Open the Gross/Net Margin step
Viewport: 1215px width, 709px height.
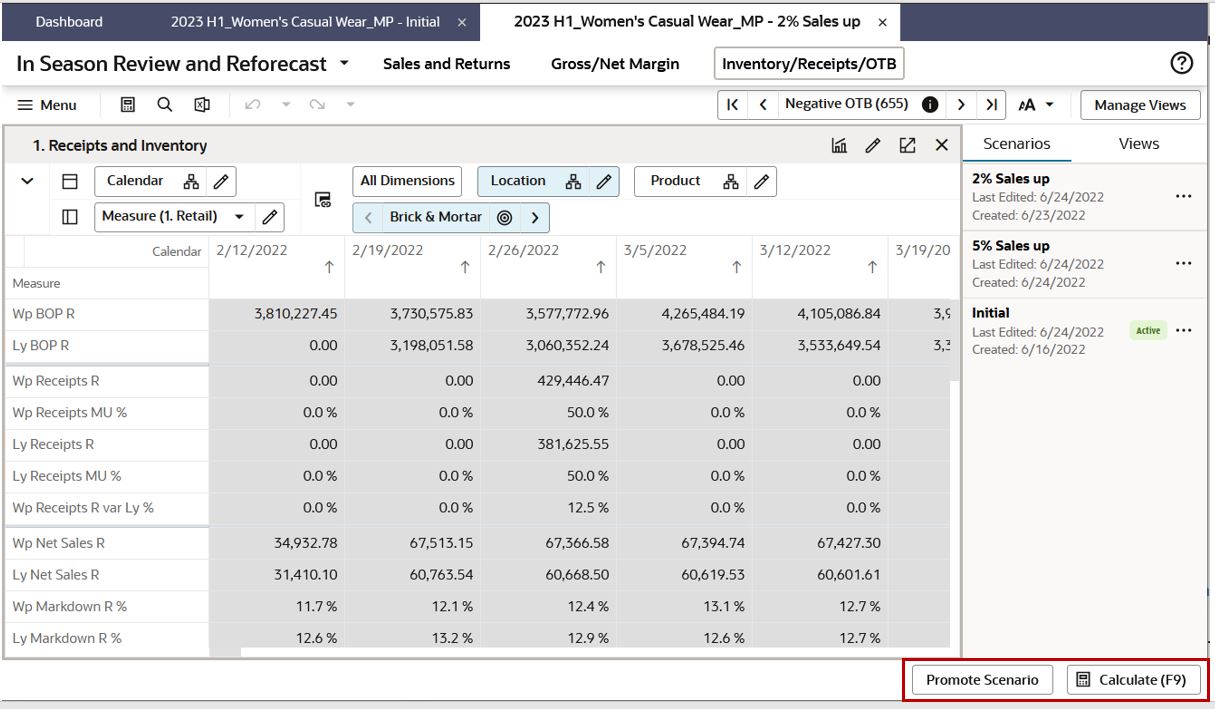click(615, 64)
